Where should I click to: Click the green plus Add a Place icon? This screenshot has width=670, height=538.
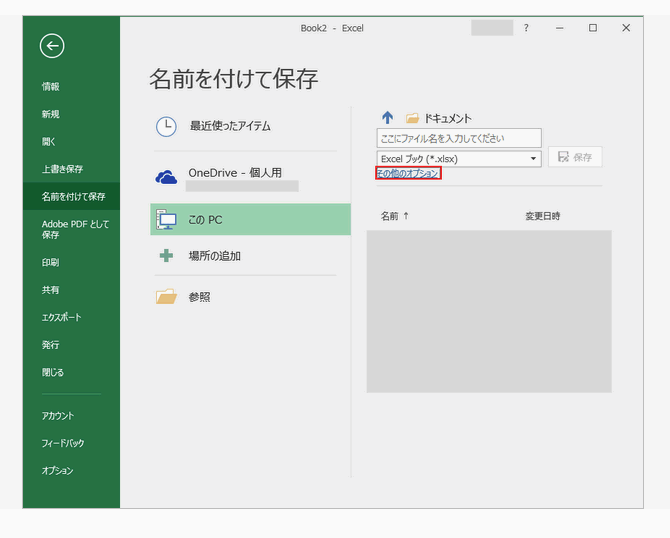click(166, 256)
